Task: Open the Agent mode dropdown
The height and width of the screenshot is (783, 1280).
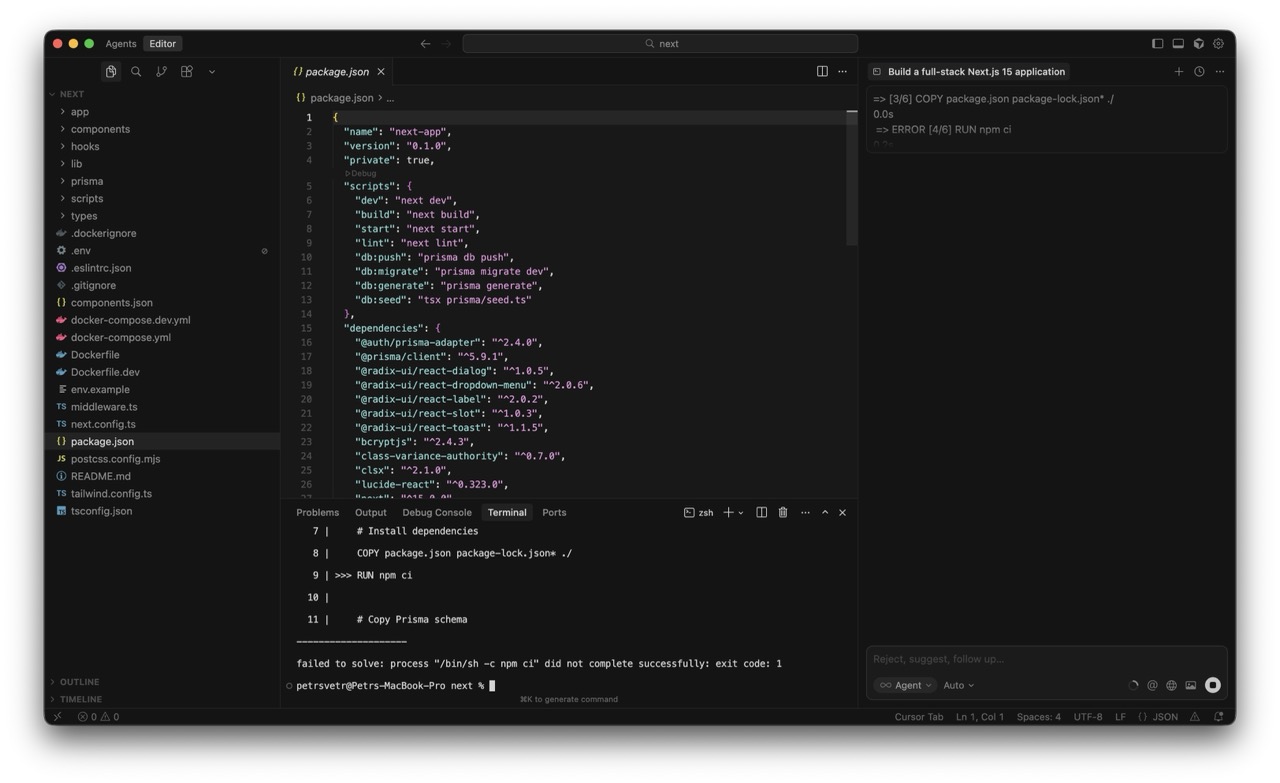Action: click(x=907, y=686)
